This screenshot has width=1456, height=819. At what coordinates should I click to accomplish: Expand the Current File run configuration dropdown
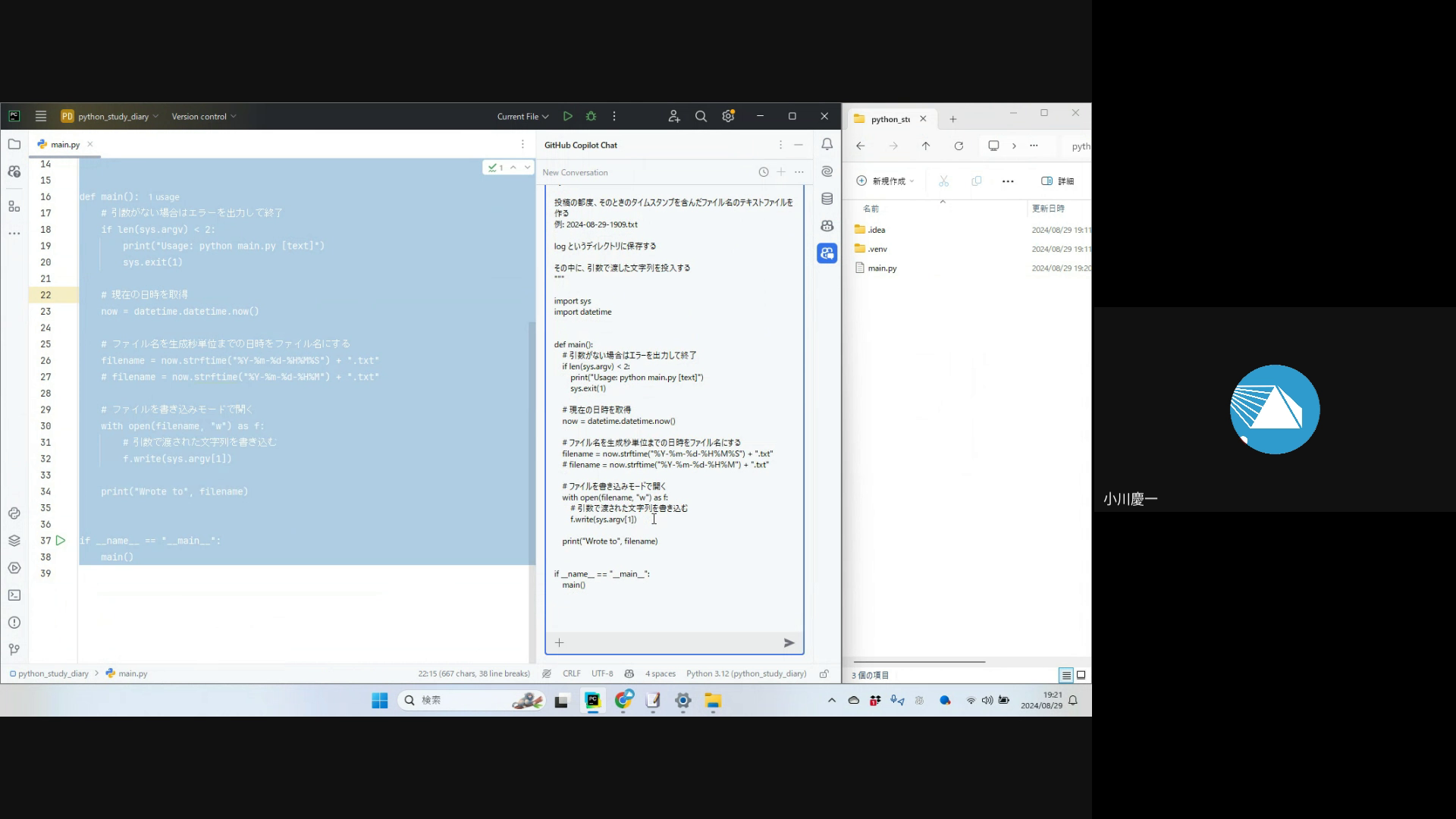tap(522, 116)
